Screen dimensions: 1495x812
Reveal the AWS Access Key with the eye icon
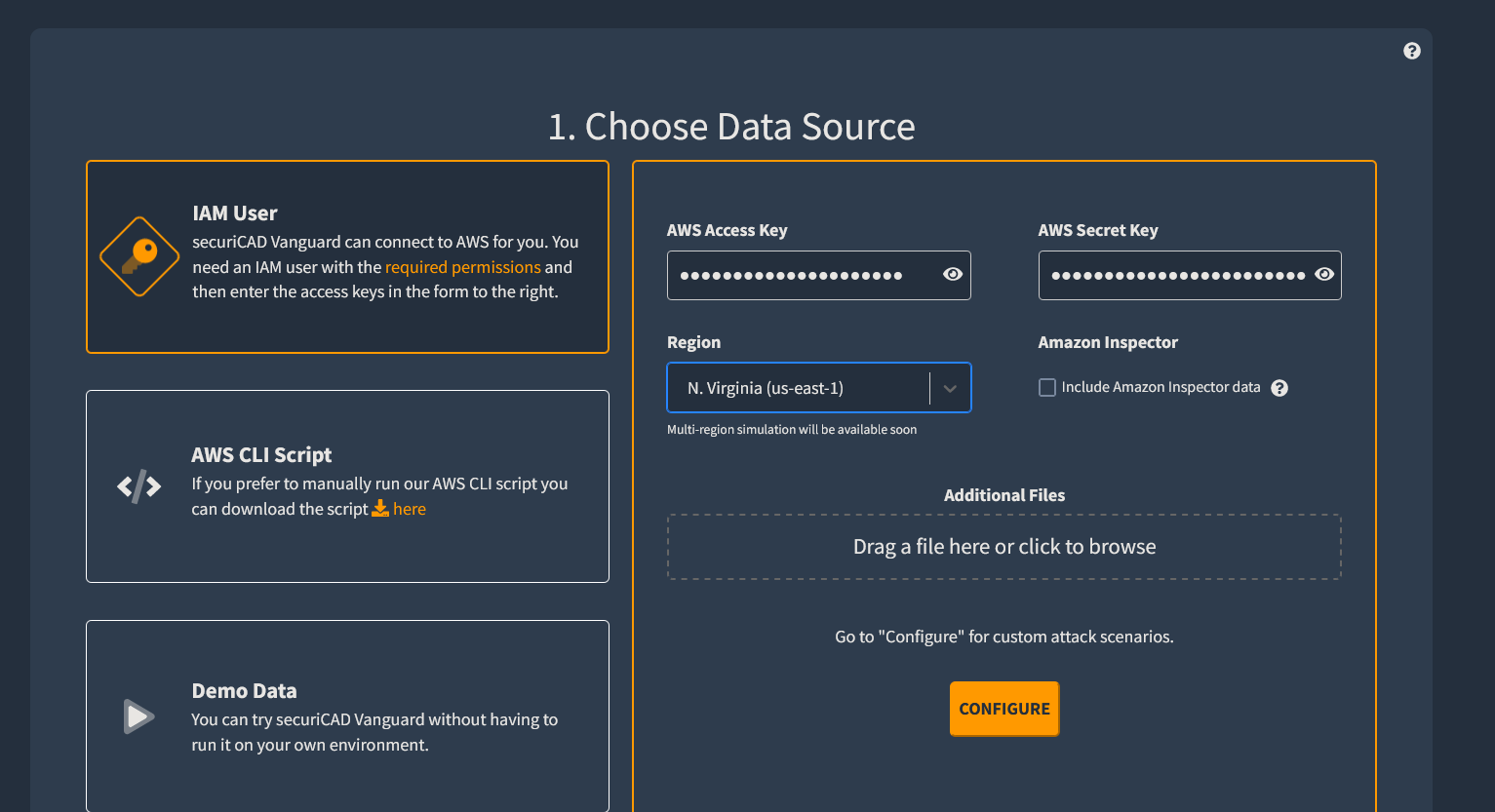tap(953, 275)
